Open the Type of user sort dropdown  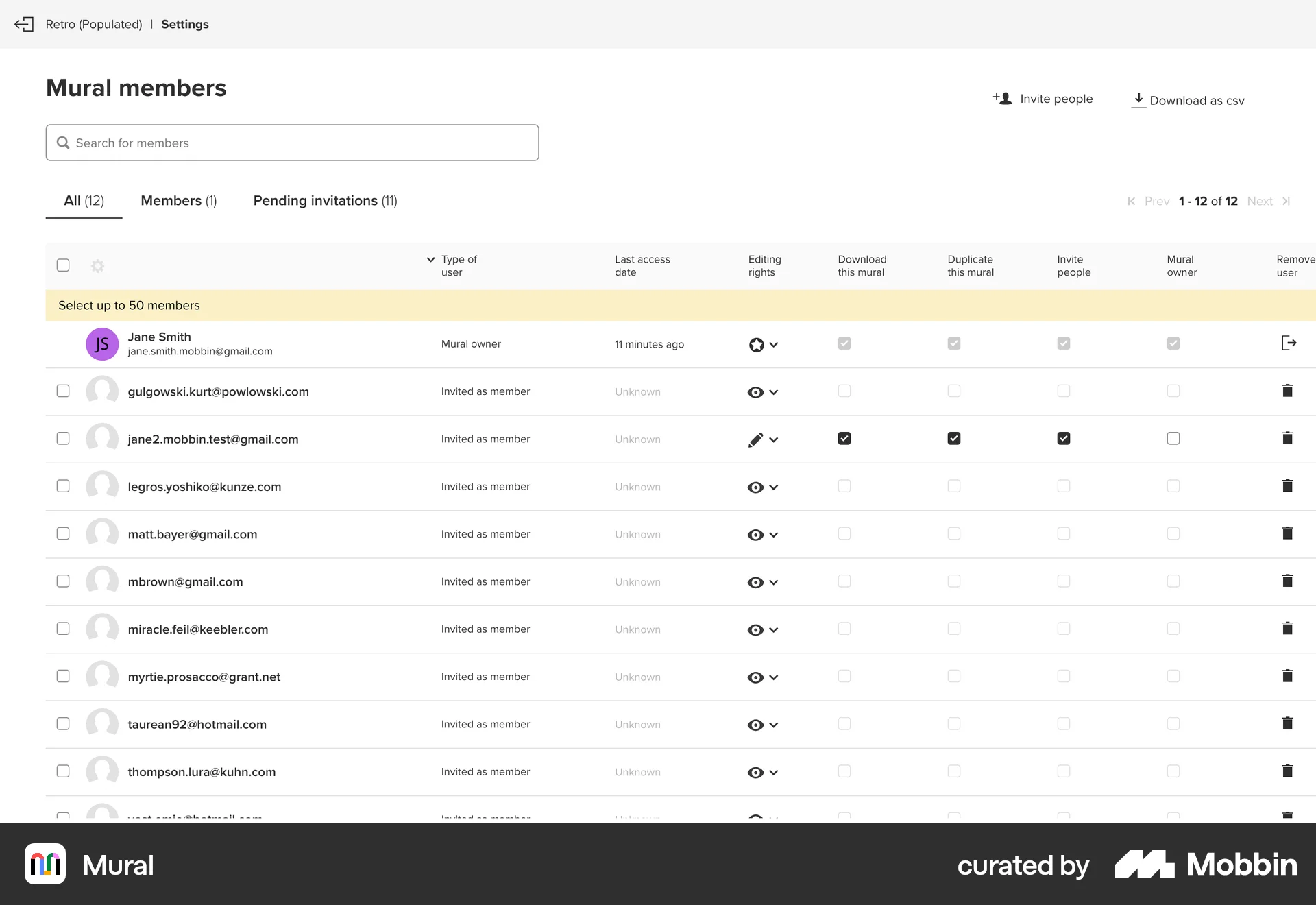pyautogui.click(x=430, y=260)
